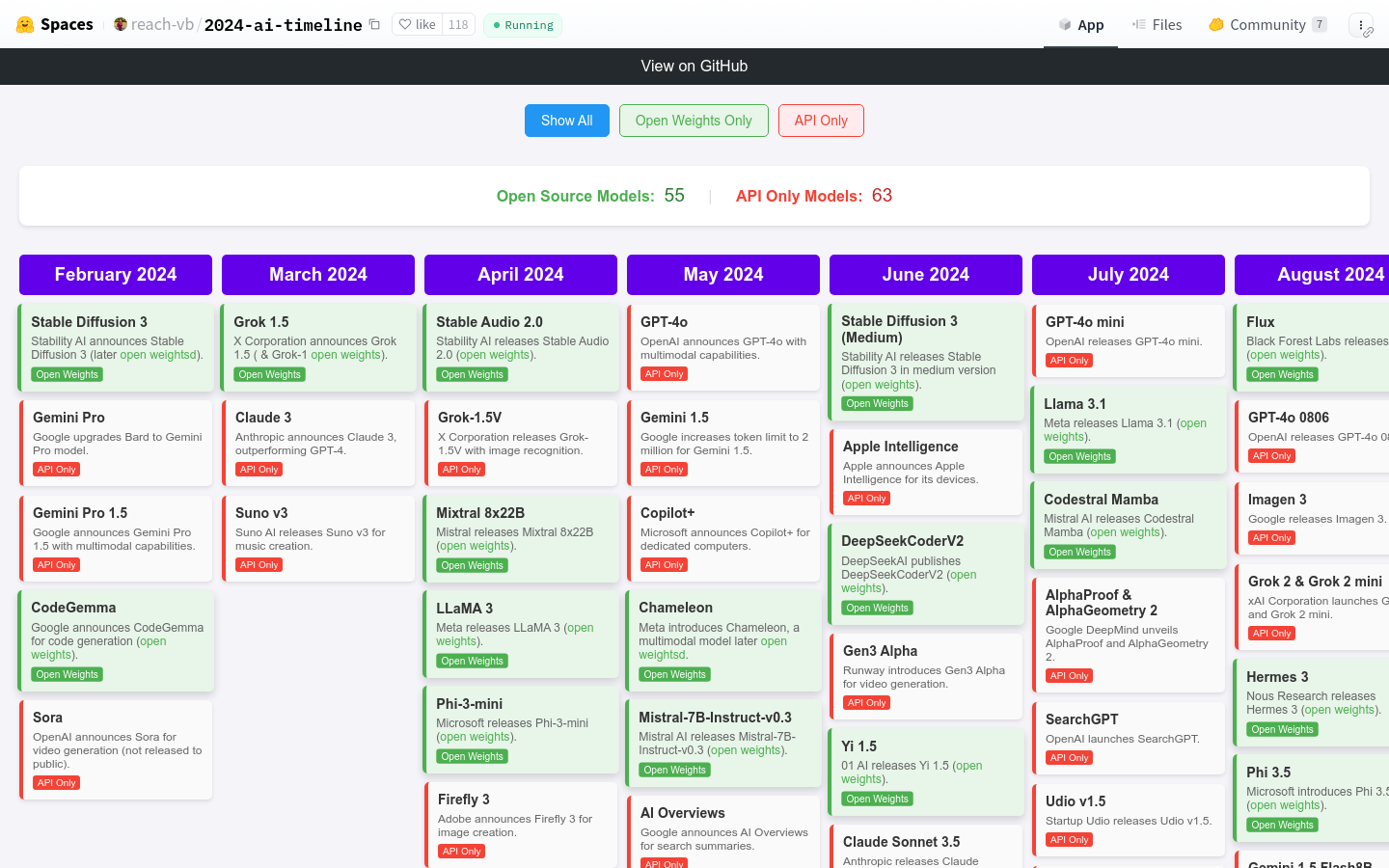Open the three-dot options menu
Screen dimensions: 1389x868
1361,25
